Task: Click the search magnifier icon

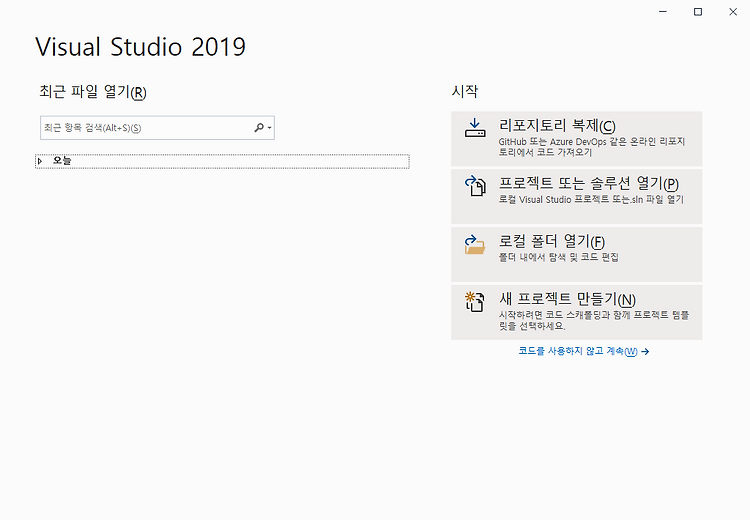Action: (x=259, y=127)
